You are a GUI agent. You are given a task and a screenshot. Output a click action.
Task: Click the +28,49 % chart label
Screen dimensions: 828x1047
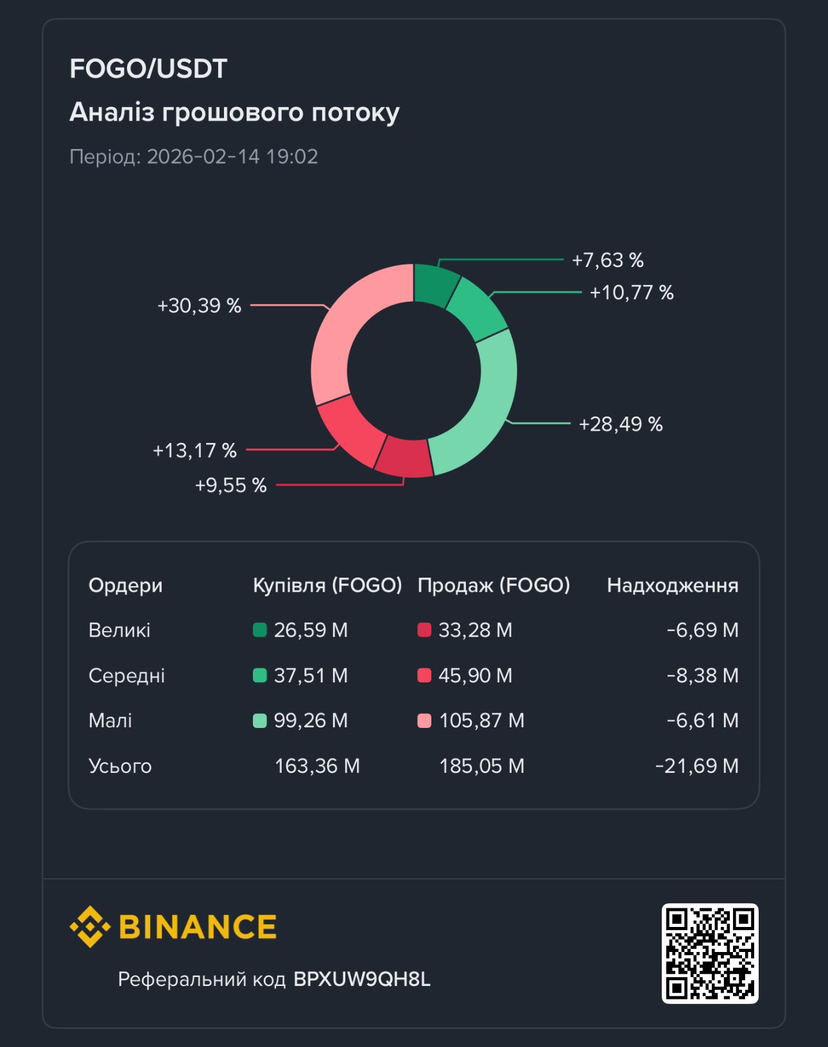click(x=621, y=424)
